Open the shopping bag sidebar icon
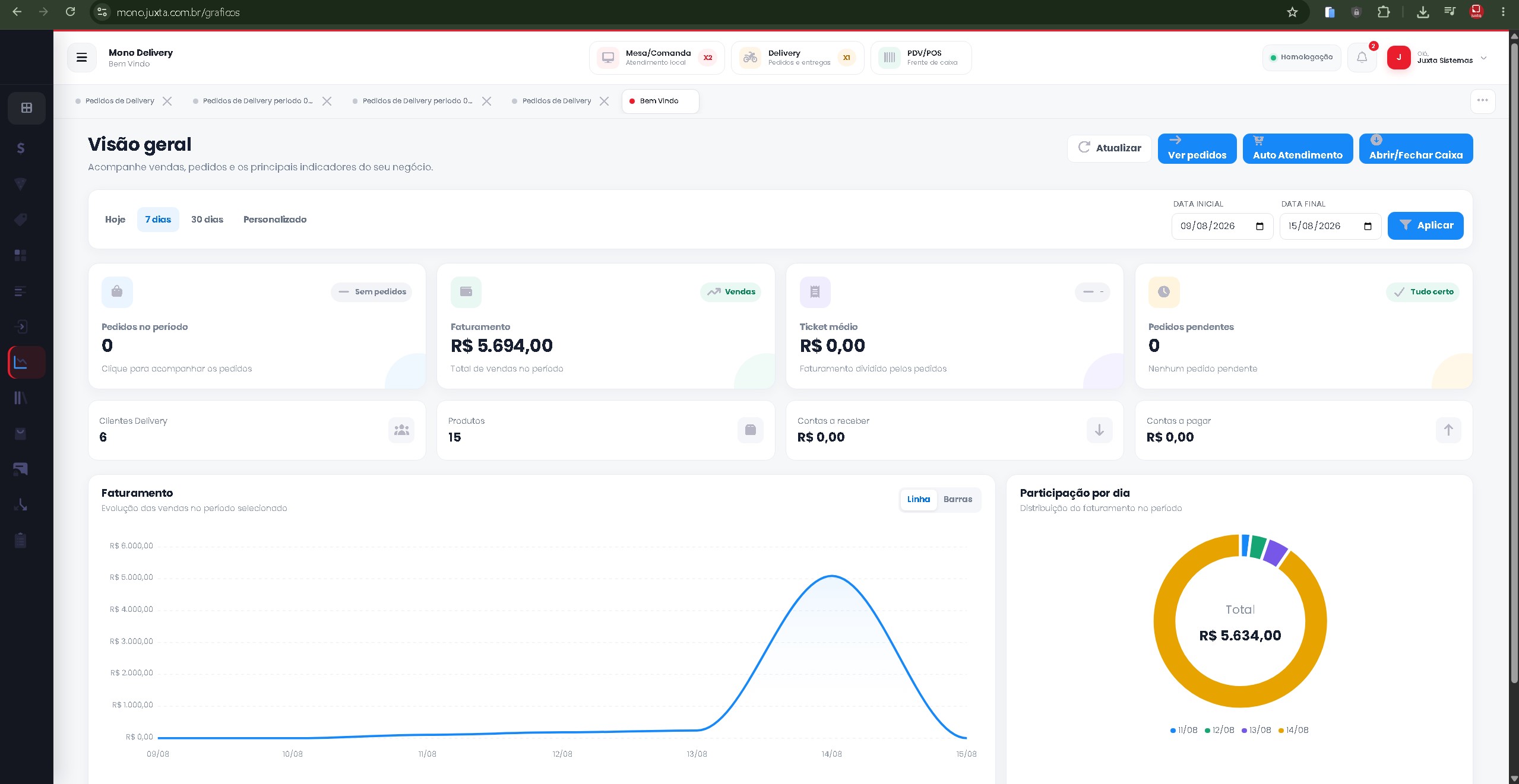Image resolution: width=1519 pixels, height=784 pixels. pyautogui.click(x=21, y=433)
